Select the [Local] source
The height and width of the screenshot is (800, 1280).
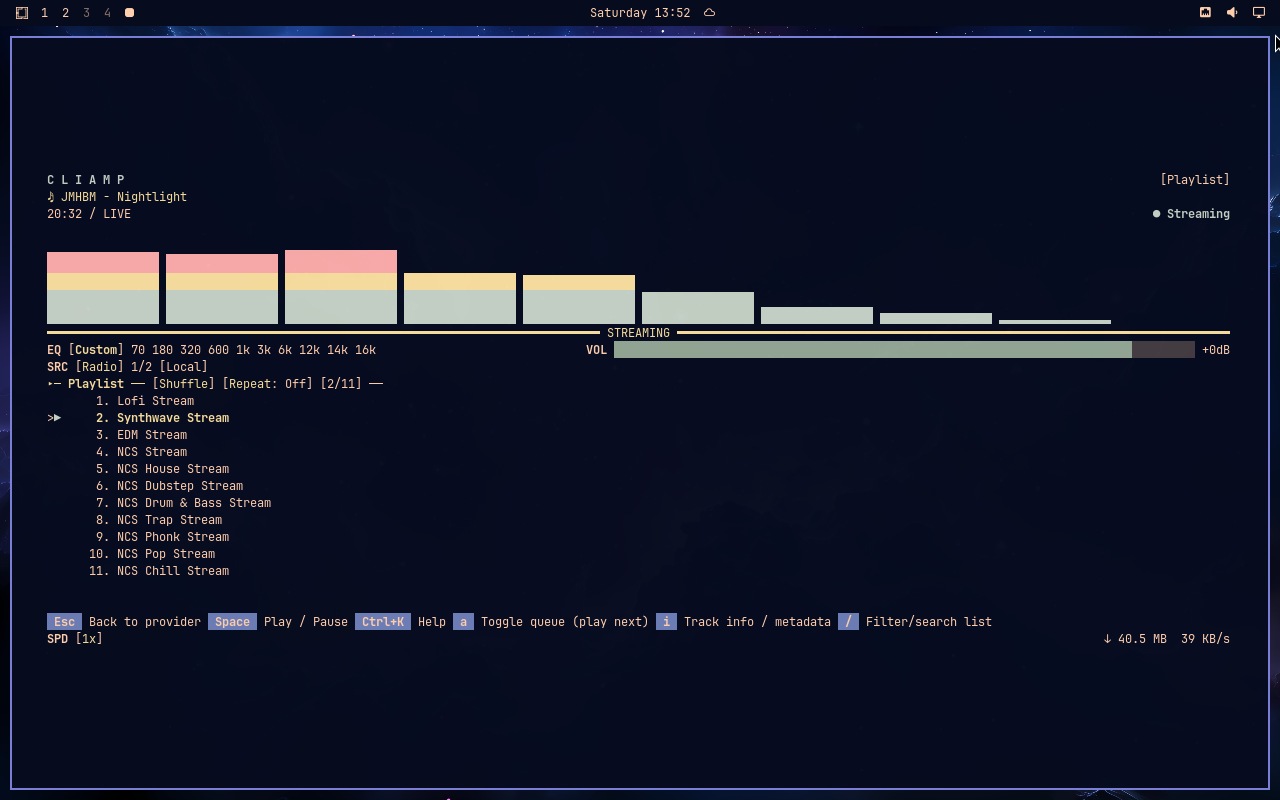(x=183, y=367)
